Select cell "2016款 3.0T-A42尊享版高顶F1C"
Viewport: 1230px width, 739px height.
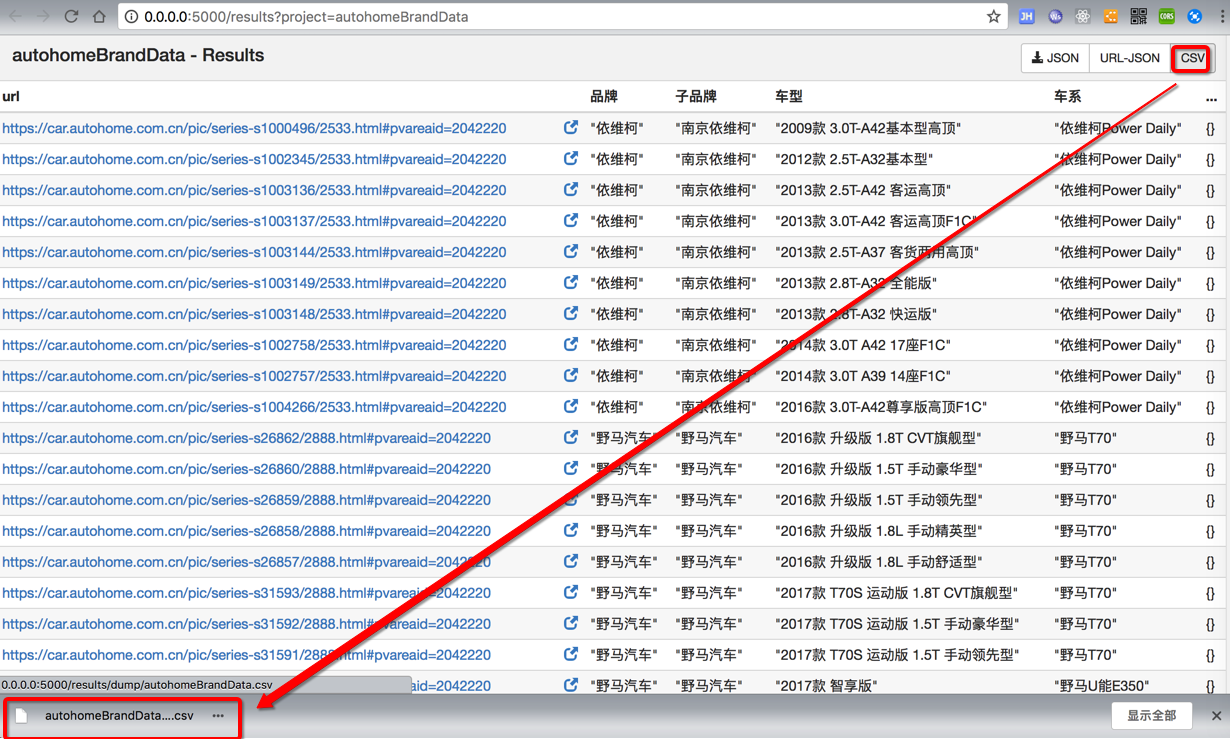click(x=881, y=407)
